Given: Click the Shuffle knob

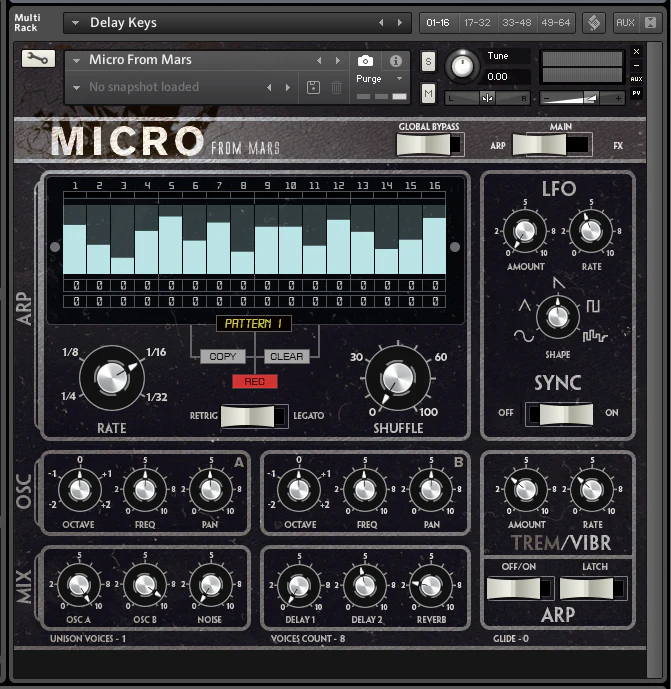Looking at the screenshot, I should coord(398,378).
